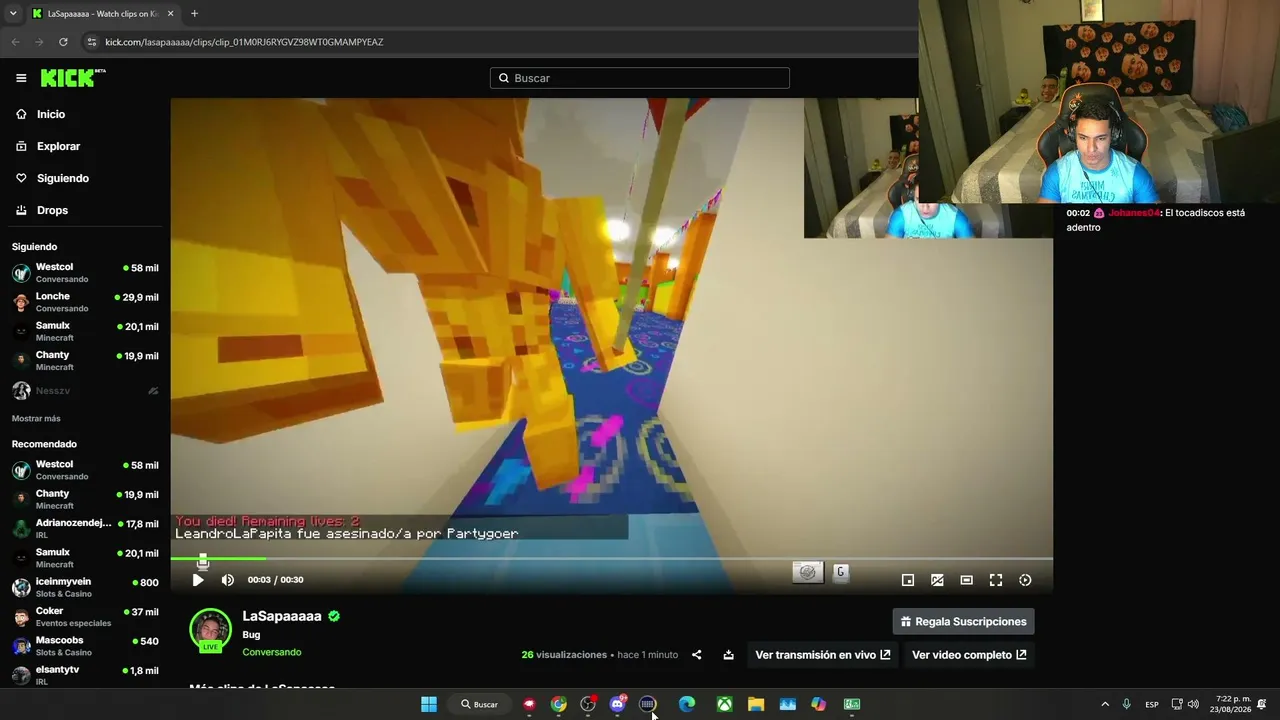Image resolution: width=1280 pixels, height=720 pixels.
Task: Open the LaSapaaaaa channel avatar
Action: [211, 630]
